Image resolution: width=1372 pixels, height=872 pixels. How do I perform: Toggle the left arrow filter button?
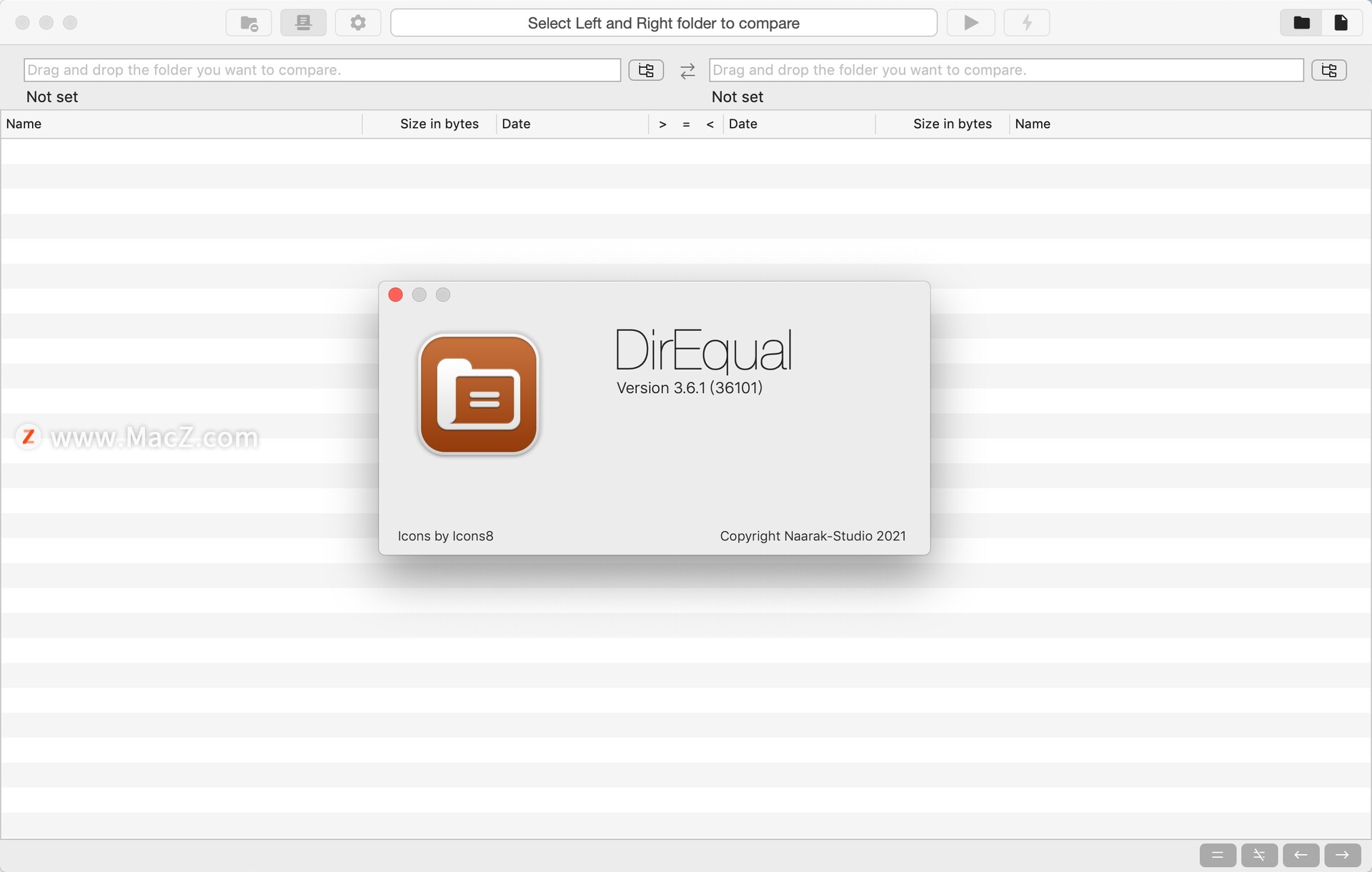pyautogui.click(x=1301, y=855)
